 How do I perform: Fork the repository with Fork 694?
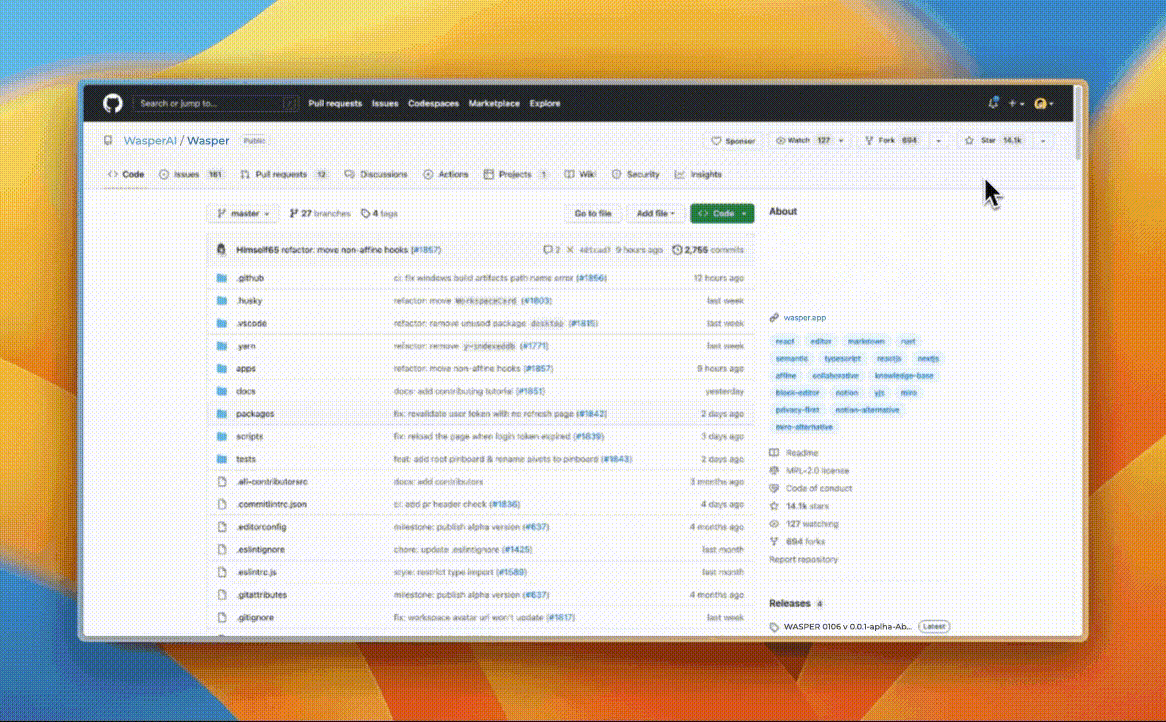tap(891, 141)
